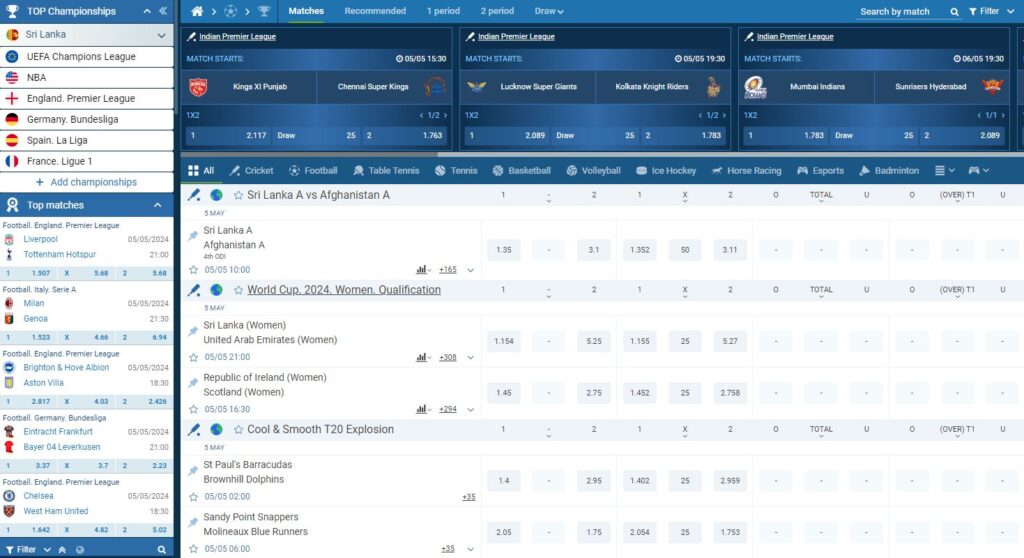Image resolution: width=1024 pixels, height=558 pixels.
Task: Expand markets for Sri Lanka Women match
Action: point(470,357)
